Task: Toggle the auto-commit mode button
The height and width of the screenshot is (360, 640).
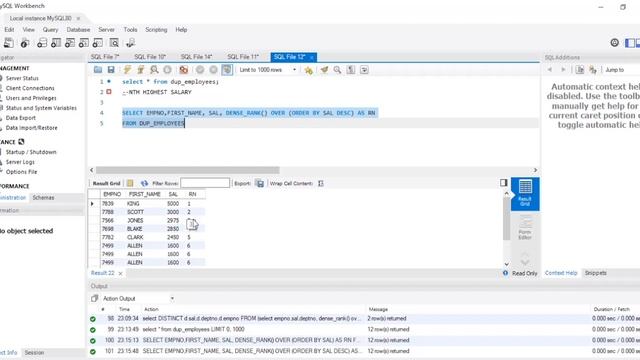Action: [x=227, y=70]
